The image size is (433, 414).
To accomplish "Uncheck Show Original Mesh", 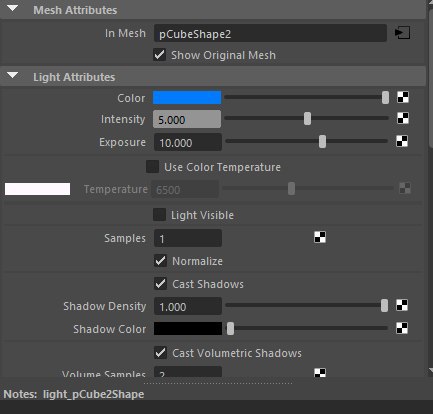I will [x=160, y=54].
